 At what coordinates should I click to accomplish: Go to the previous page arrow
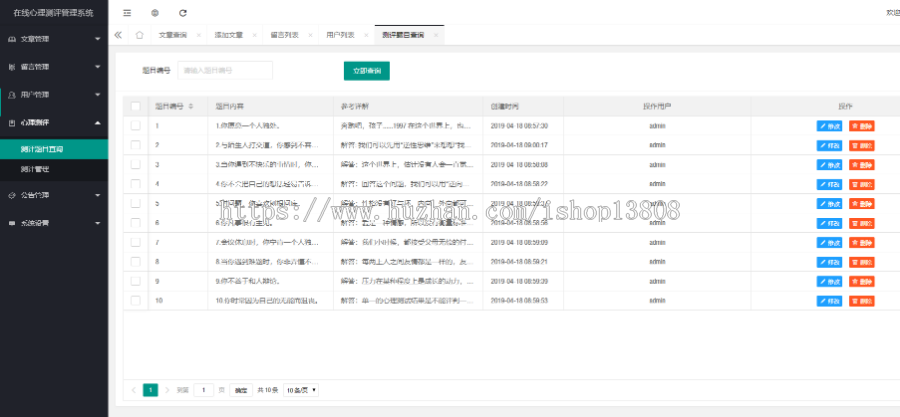(x=133, y=390)
